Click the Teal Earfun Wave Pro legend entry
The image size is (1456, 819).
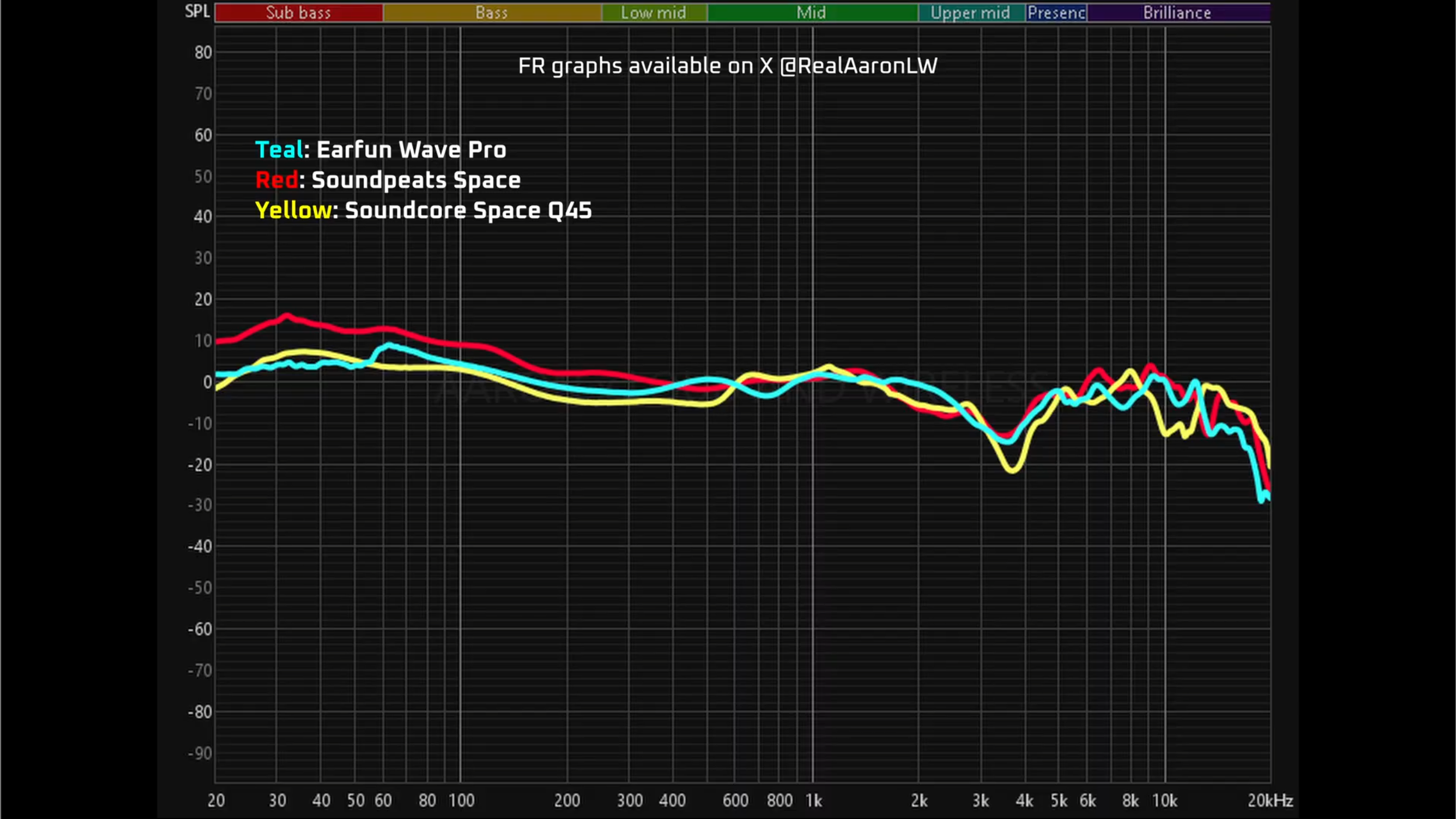pos(380,150)
